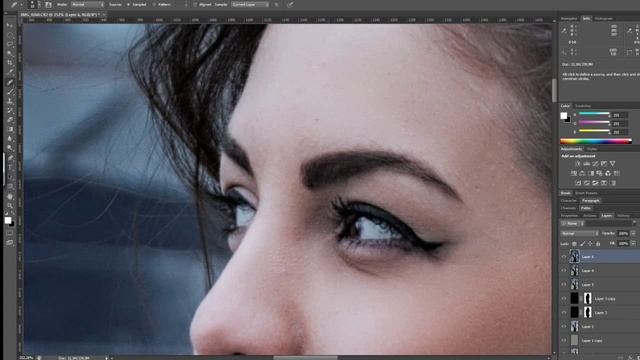
Task: Switch to the Actions tab
Action: tap(589, 216)
